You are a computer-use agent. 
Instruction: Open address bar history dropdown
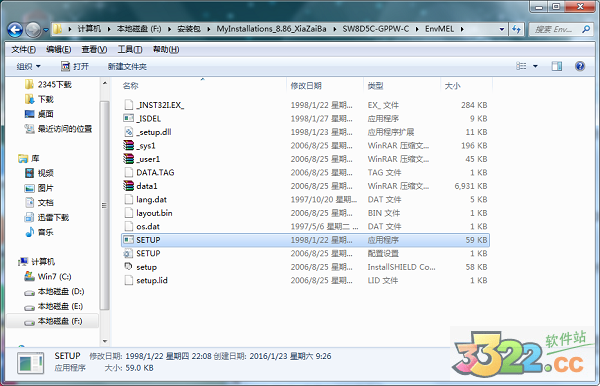tap(502, 29)
